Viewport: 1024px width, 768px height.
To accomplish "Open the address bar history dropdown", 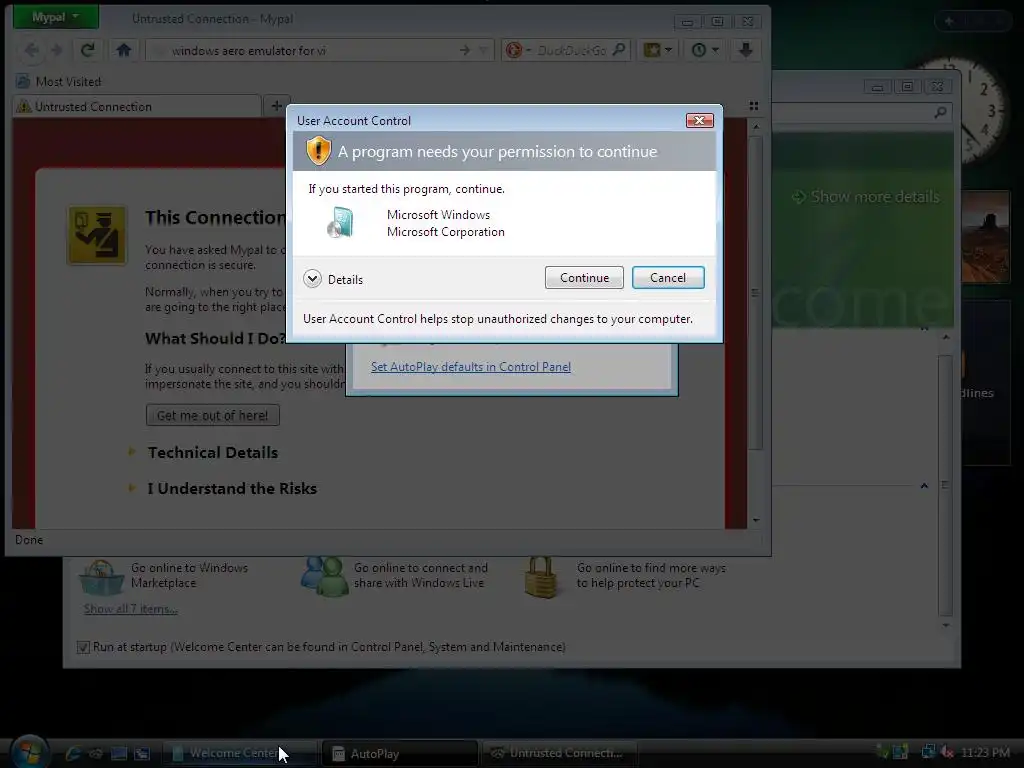I will coord(483,50).
